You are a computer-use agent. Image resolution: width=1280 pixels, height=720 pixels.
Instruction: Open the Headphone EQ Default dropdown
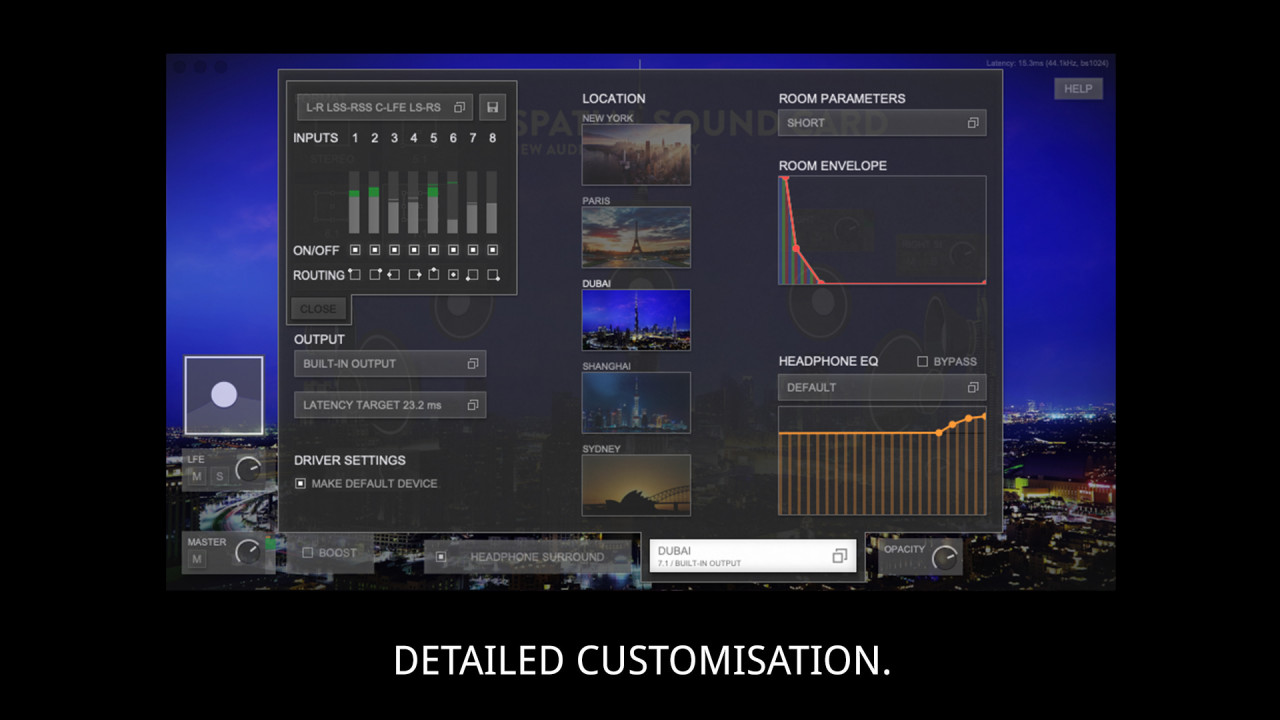coord(882,387)
